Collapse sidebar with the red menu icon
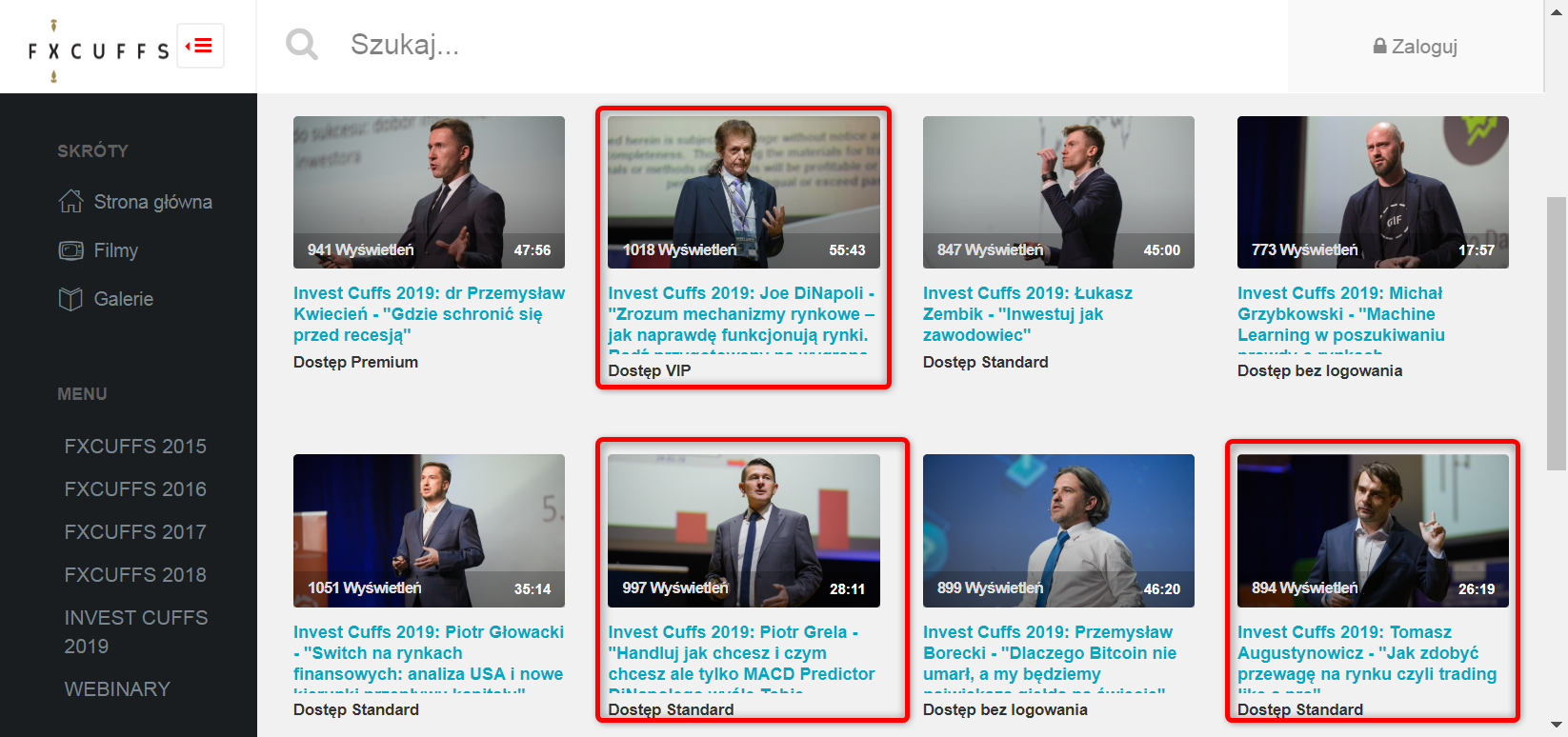The width and height of the screenshot is (1568, 737). tap(200, 46)
